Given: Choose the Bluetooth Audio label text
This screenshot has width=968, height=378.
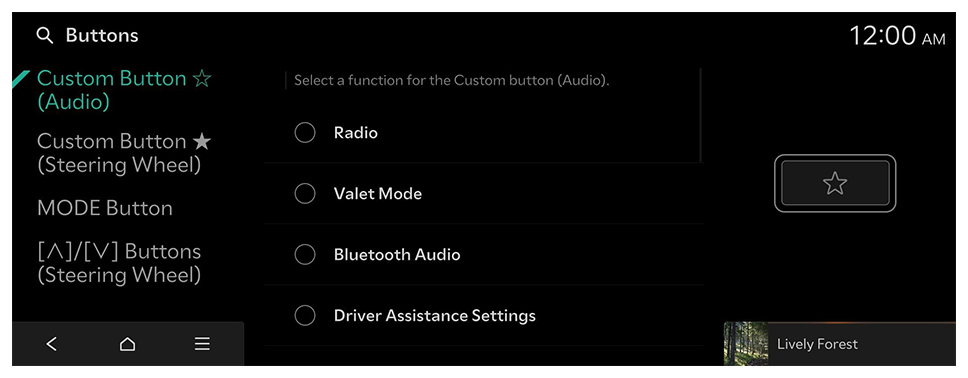Looking at the screenshot, I should click(x=397, y=254).
